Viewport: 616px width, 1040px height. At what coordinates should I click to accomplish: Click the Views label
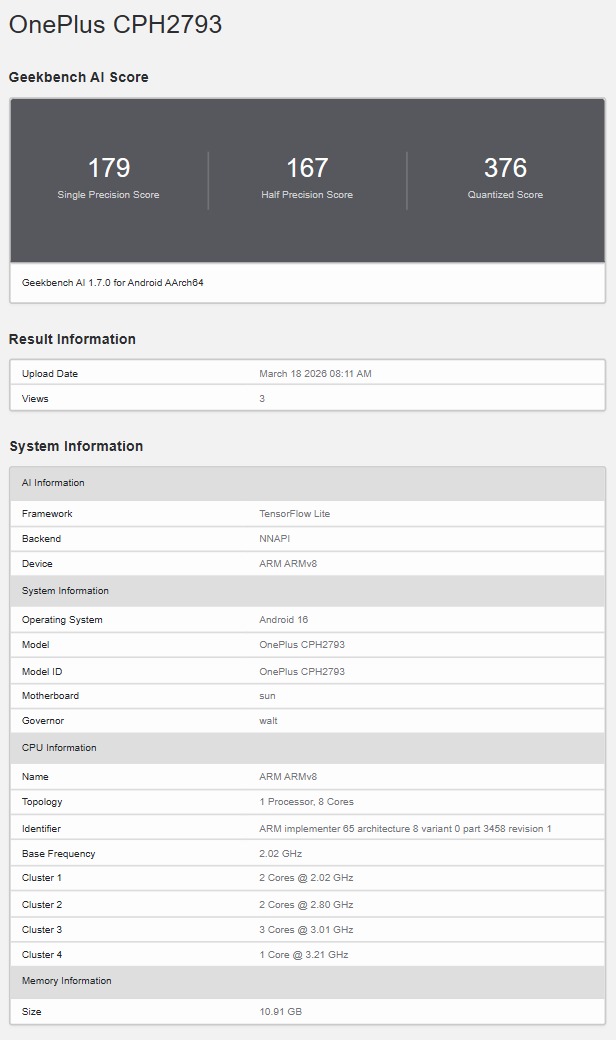coord(35,399)
